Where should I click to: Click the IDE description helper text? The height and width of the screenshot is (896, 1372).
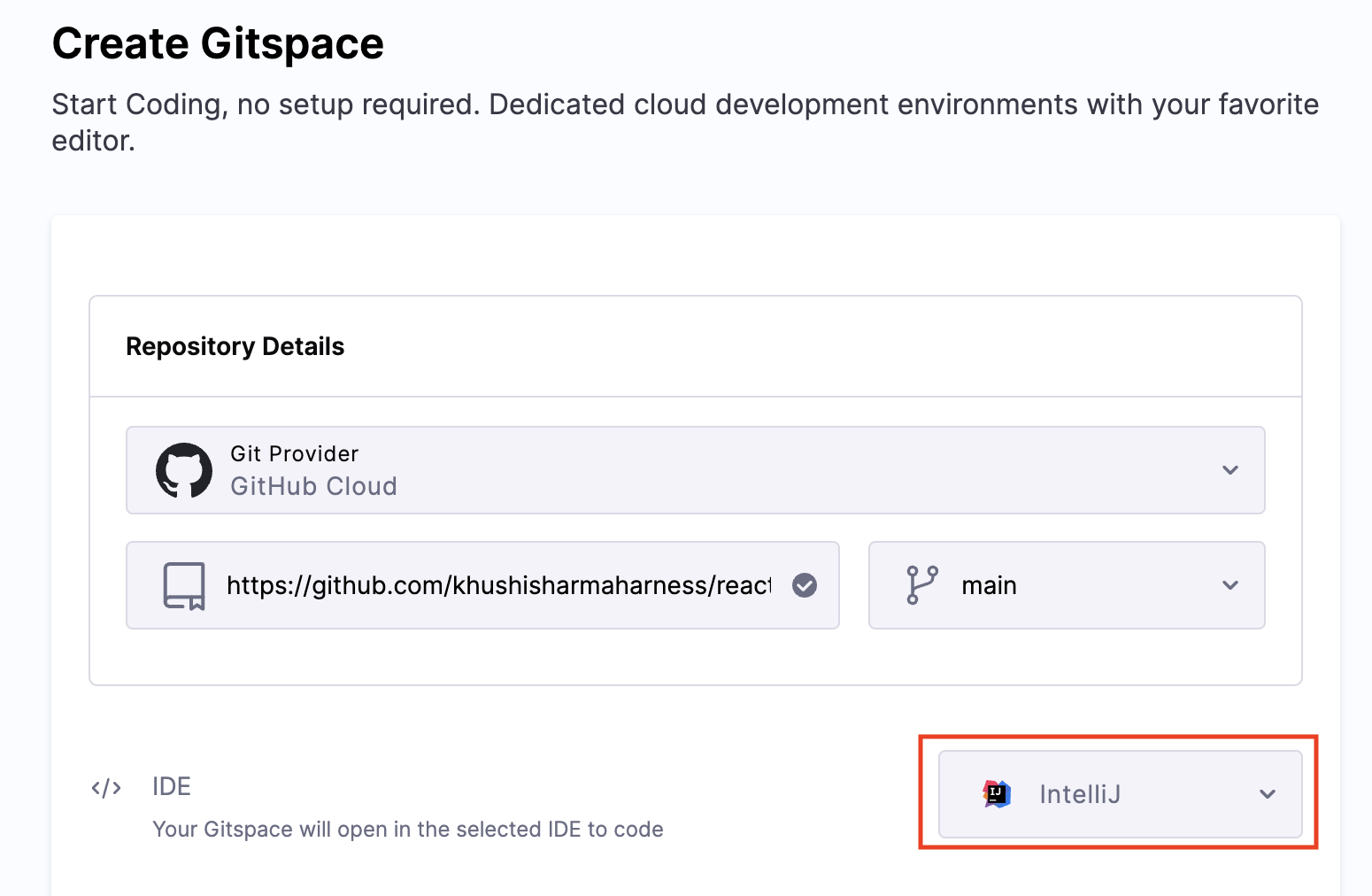[x=407, y=830]
